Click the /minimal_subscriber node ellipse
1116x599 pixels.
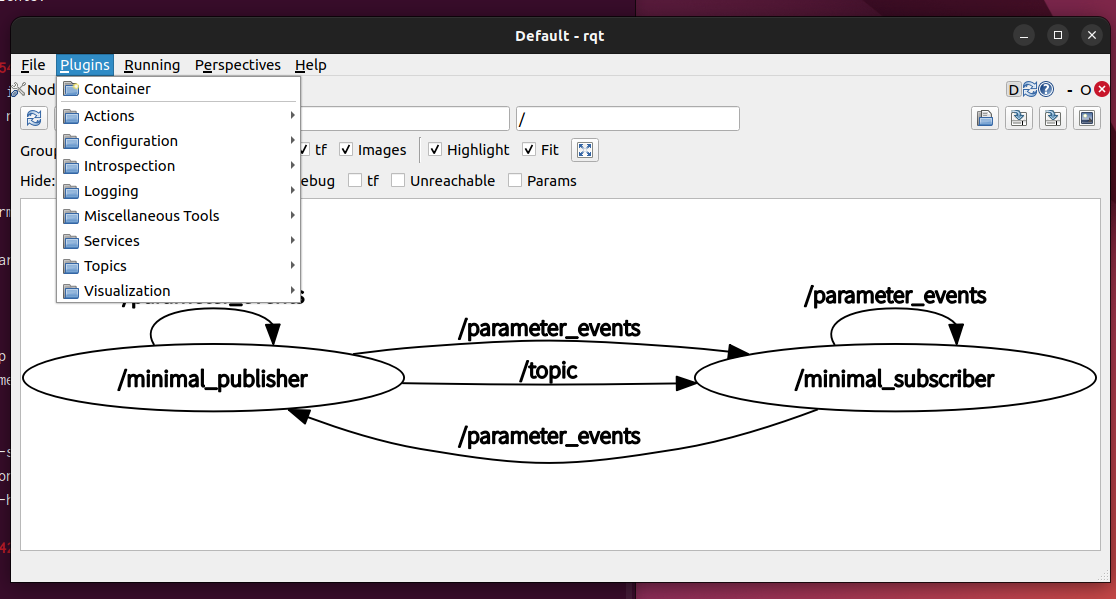coord(894,379)
